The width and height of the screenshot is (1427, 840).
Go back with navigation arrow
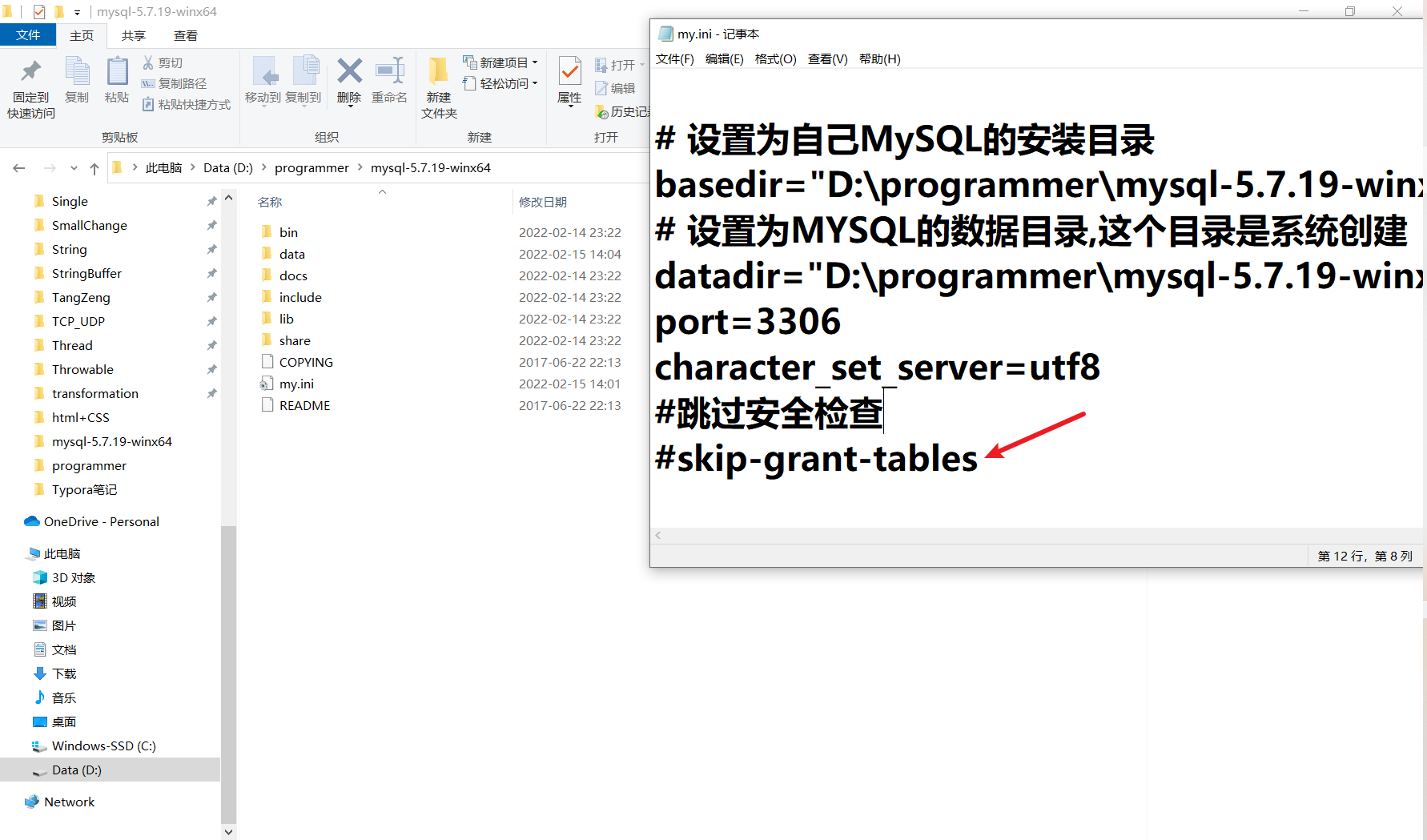coord(19,168)
